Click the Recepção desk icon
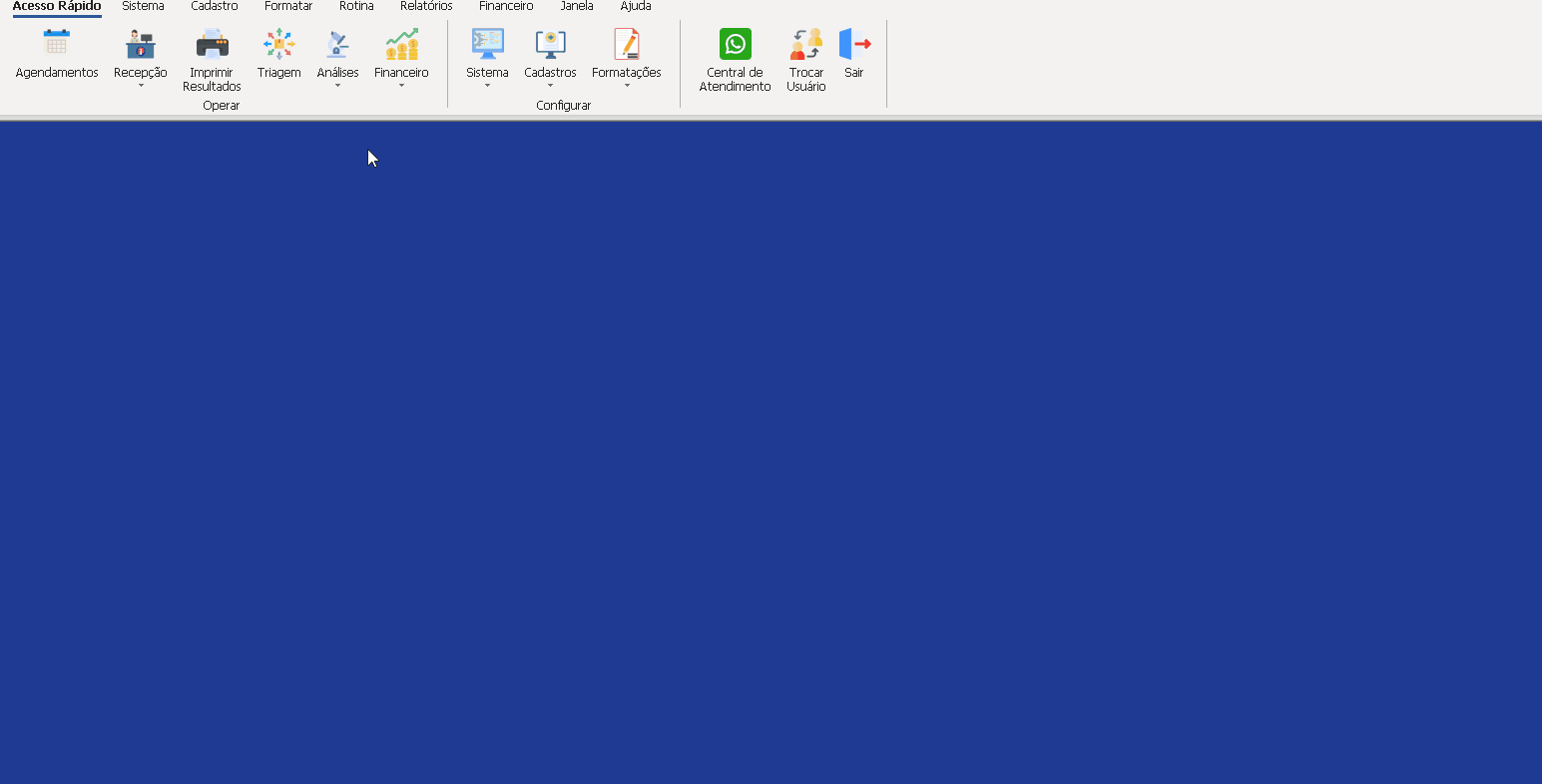This screenshot has width=1542, height=784. 141,44
